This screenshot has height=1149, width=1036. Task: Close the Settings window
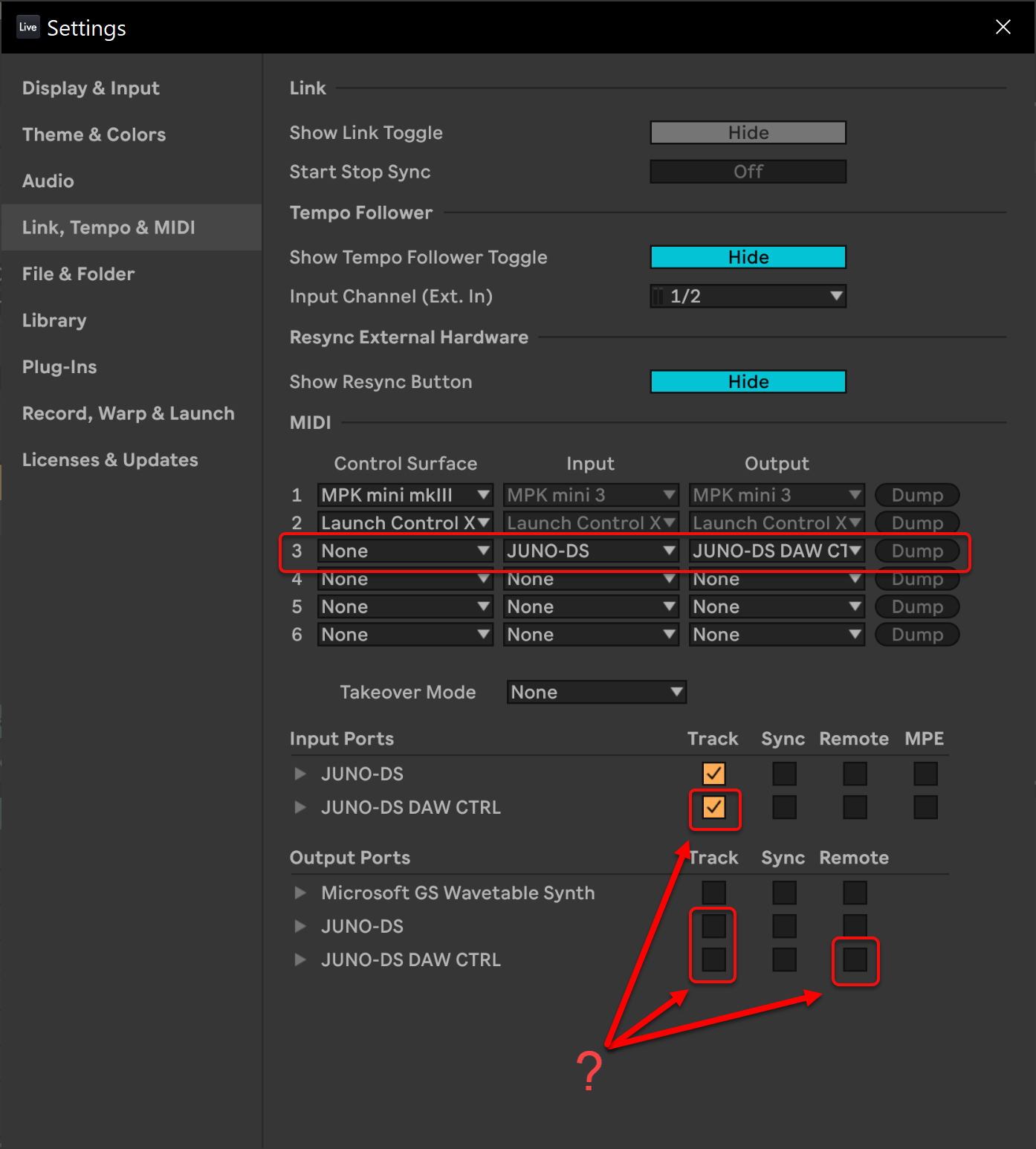(x=1003, y=27)
